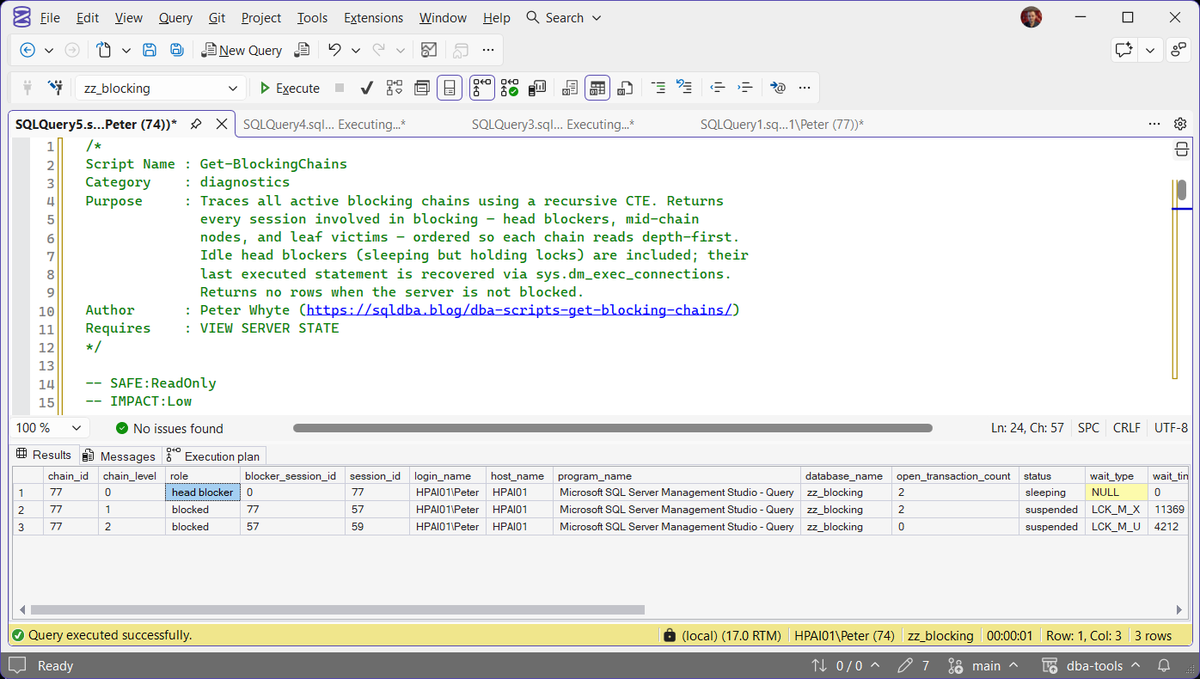Click the Save icon in the toolbar
This screenshot has height=679, width=1200.
pyautogui.click(x=149, y=50)
